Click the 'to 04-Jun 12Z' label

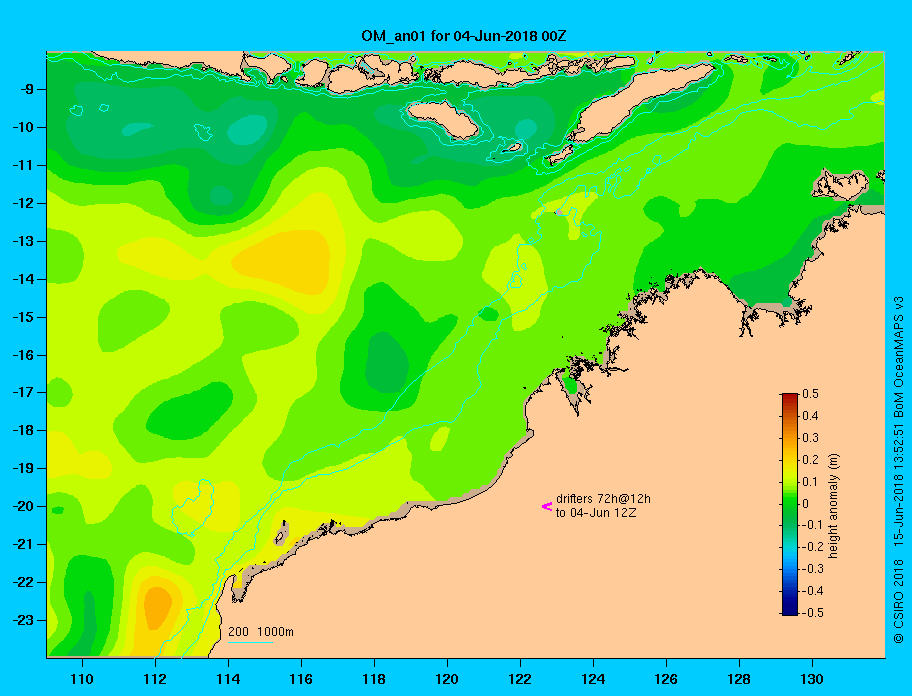tap(596, 513)
